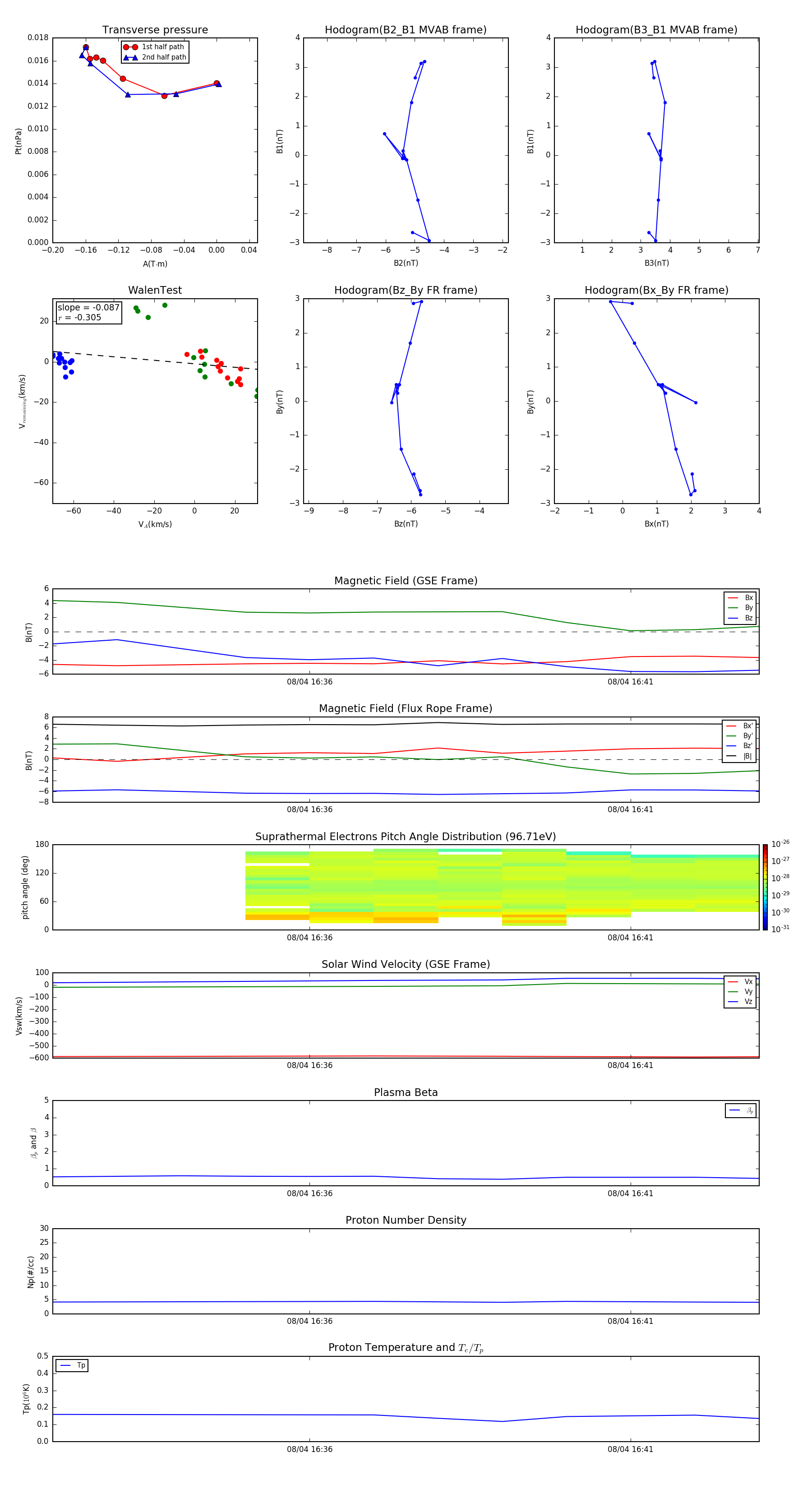Click the top green point in WalenTest scatter
The width and height of the screenshot is (812, 1489).
165,305
